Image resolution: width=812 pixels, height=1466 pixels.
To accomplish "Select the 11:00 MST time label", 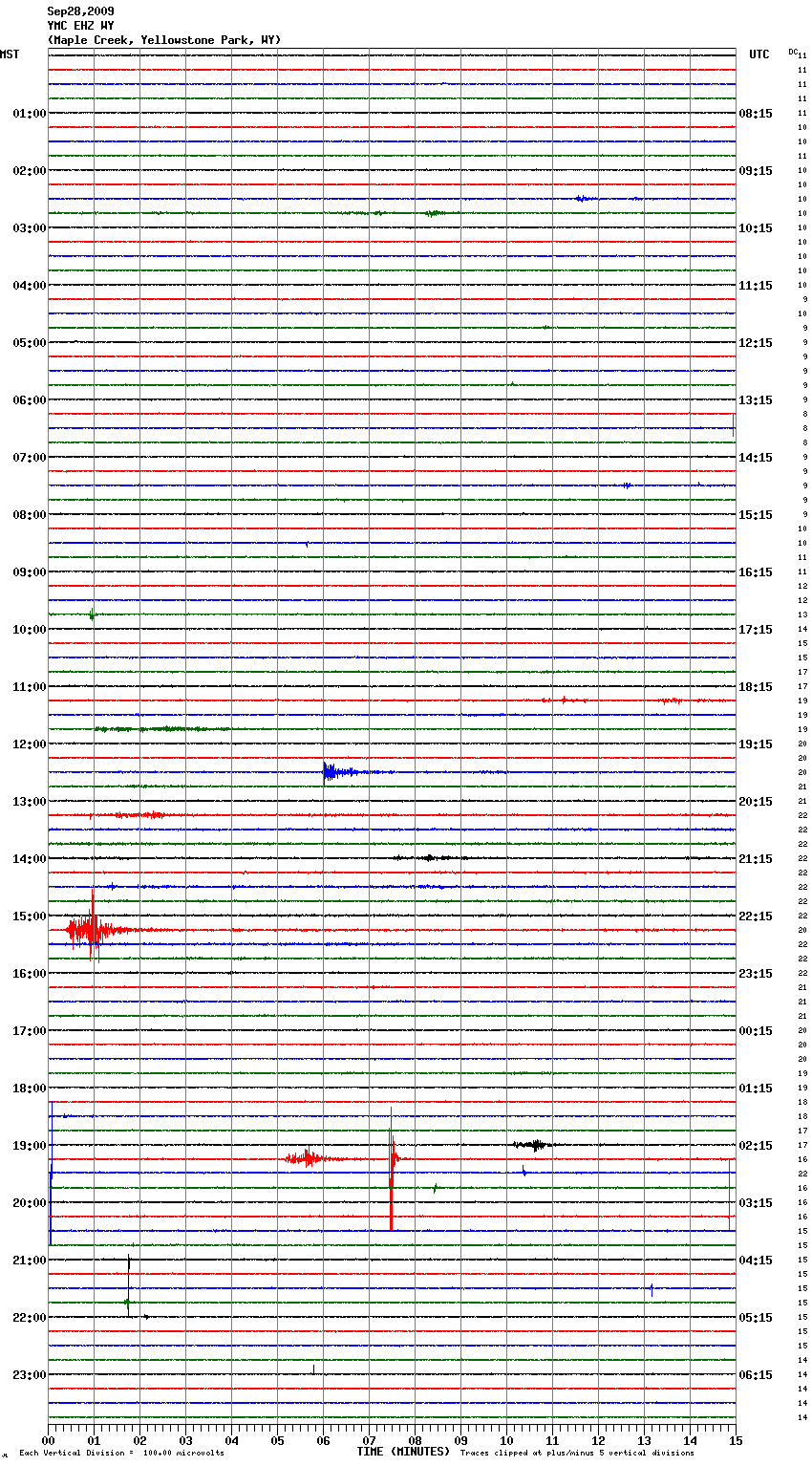I will [29, 687].
